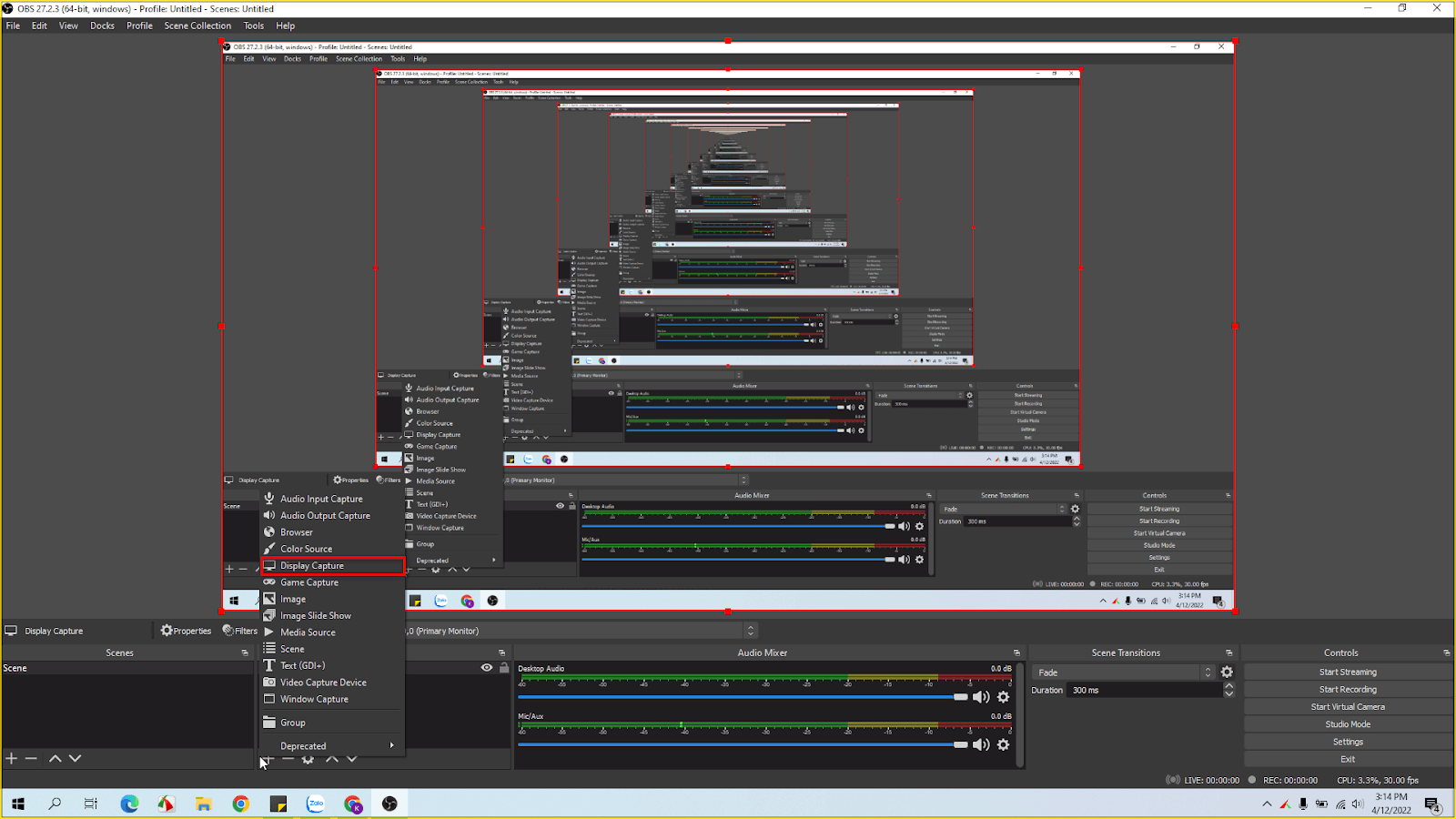Viewport: 1456px width, 819px height.
Task: Click the Start Streaming button
Action: click(1348, 672)
